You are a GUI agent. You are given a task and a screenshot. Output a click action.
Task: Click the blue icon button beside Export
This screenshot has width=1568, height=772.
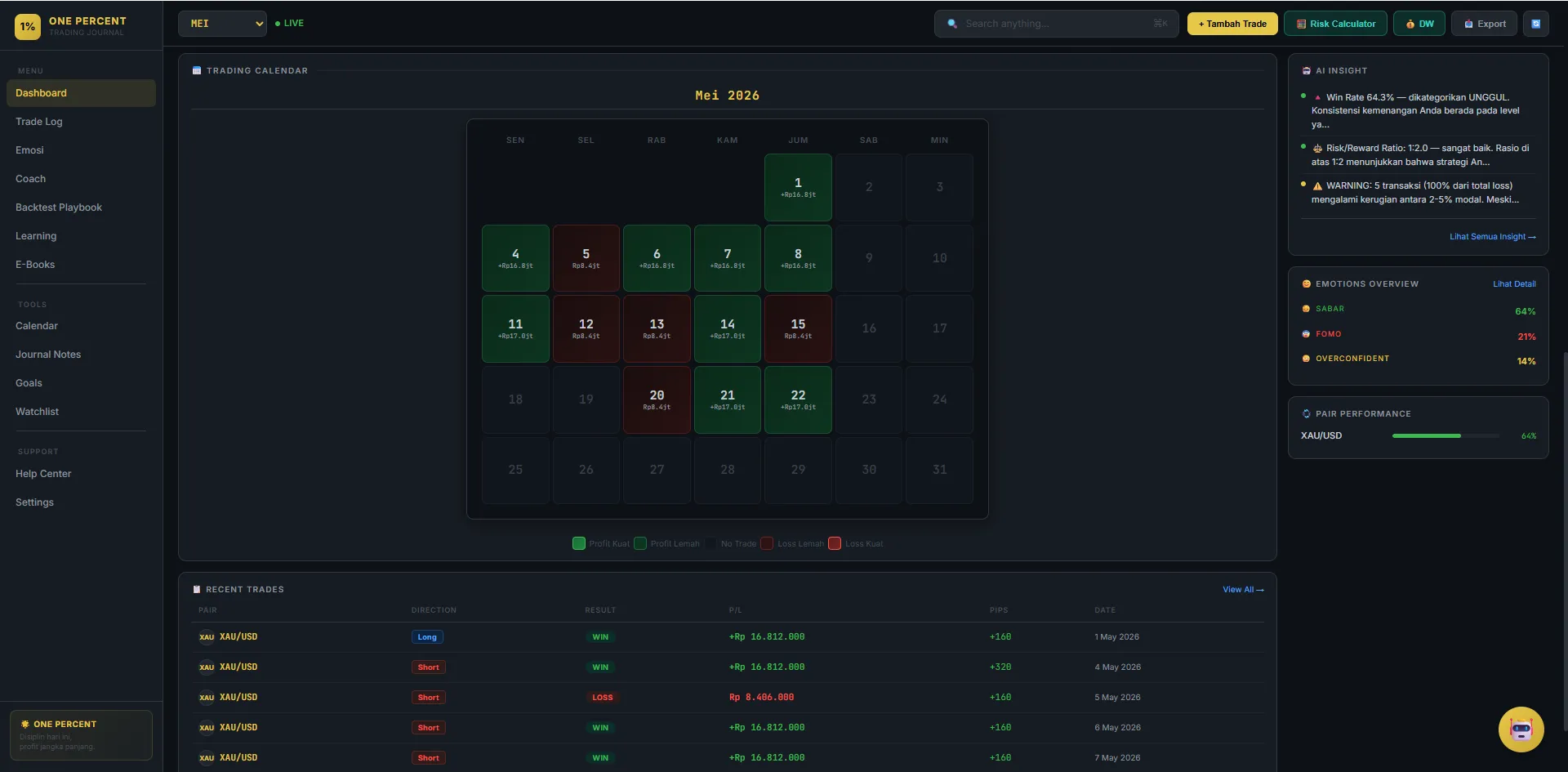pos(1535,24)
